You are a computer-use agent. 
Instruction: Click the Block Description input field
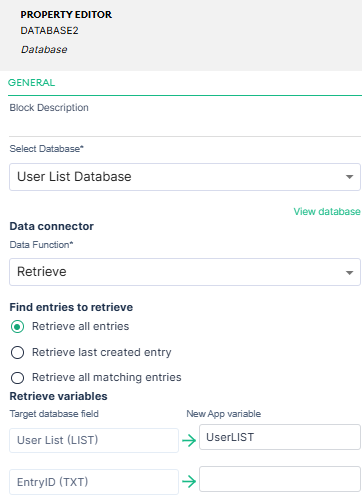[x=185, y=126]
